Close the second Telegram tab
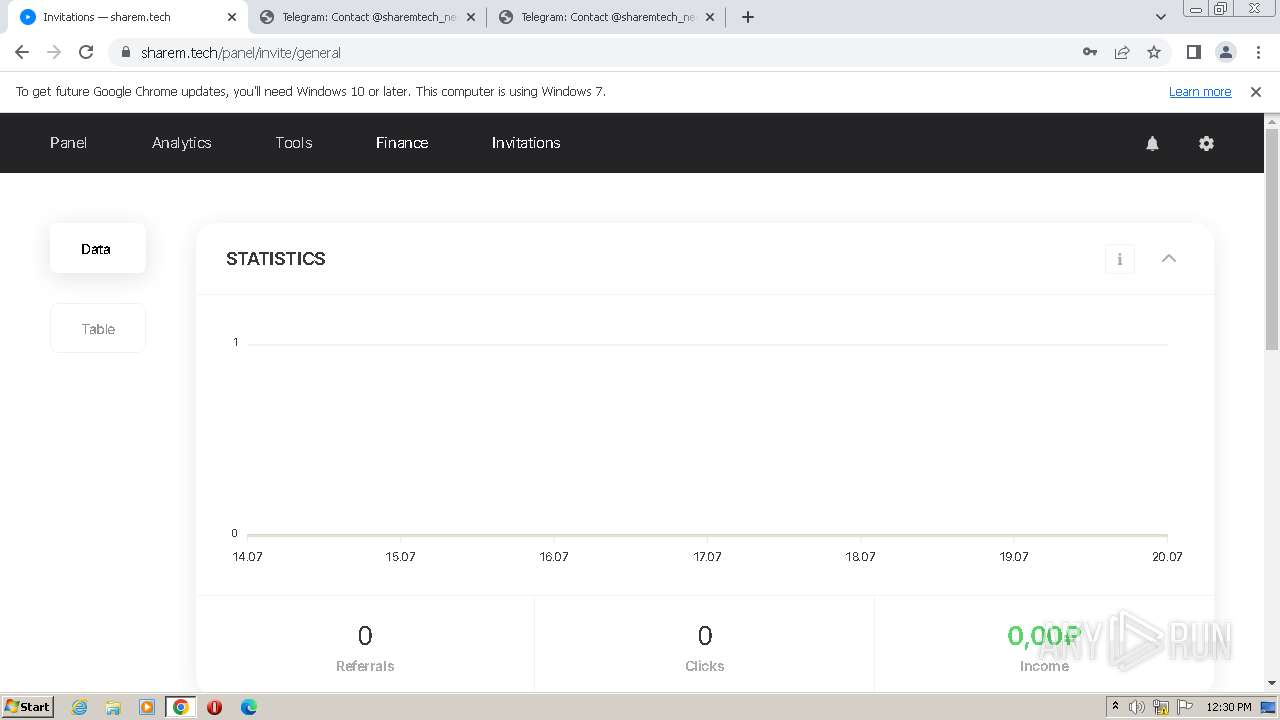The width and height of the screenshot is (1280, 720). [710, 17]
